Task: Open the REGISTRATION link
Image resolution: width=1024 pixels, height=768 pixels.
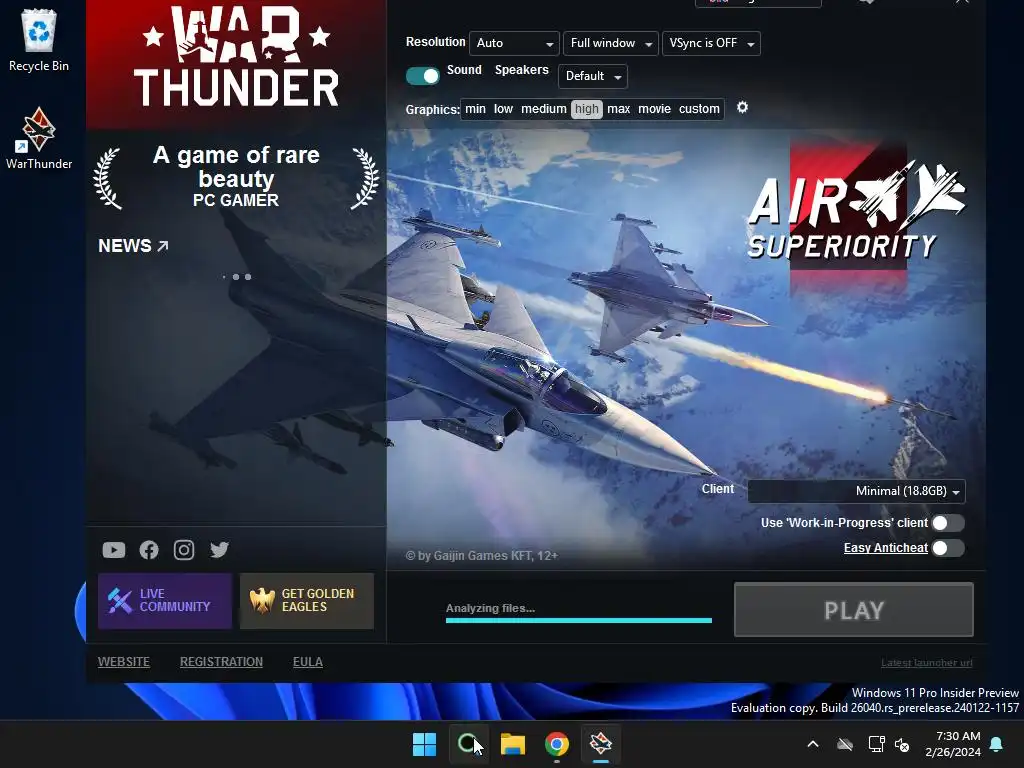Action: (x=221, y=662)
